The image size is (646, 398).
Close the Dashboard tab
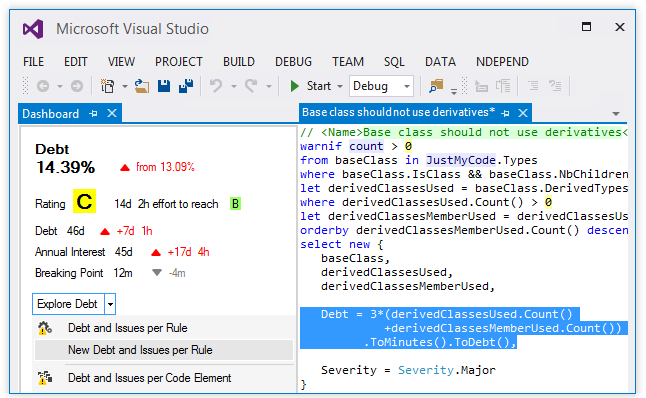(112, 113)
